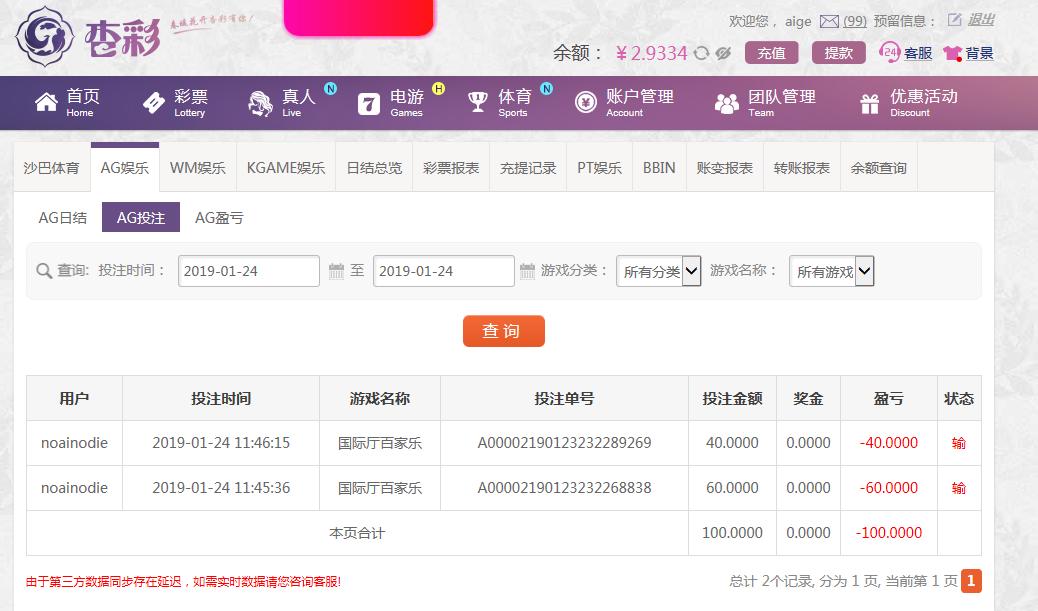Screen dimensions: 1038x611
Task: Click the Team people icon
Action: click(727, 103)
